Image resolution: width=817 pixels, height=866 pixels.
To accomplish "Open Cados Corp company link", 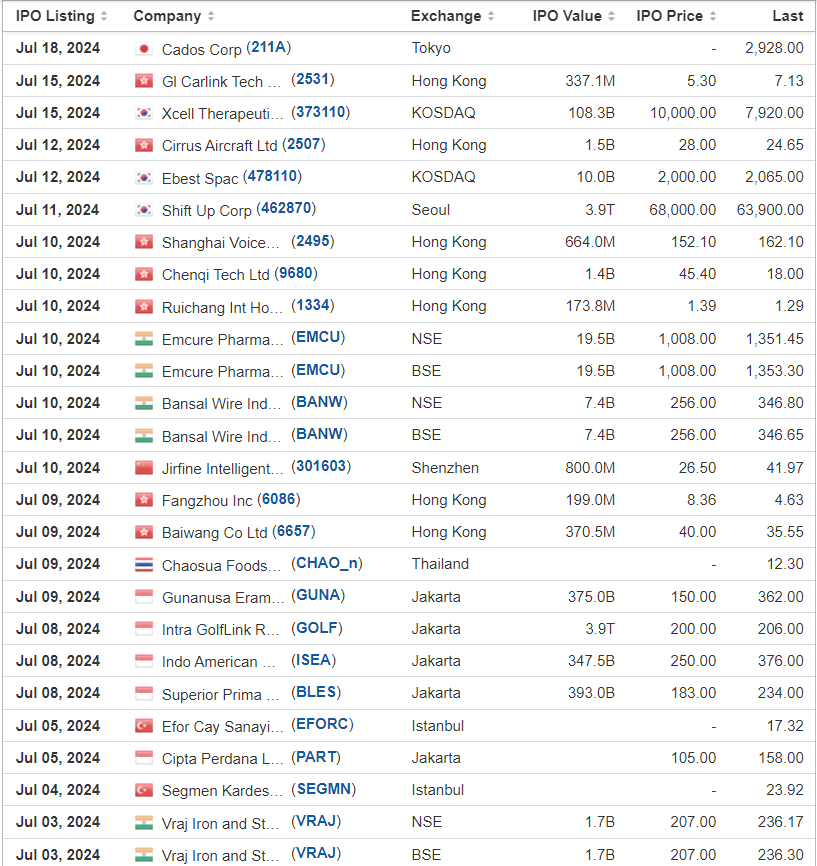I will pos(202,50).
